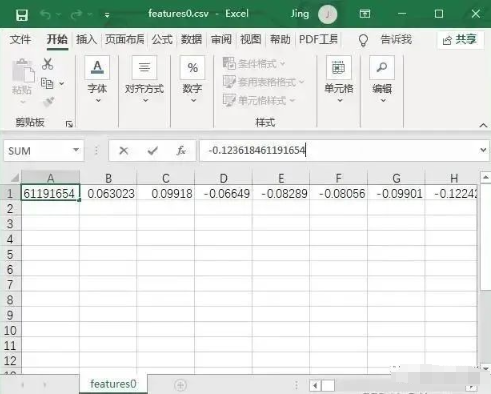Select column A header
The width and height of the screenshot is (491, 394).
pyautogui.click(x=50, y=178)
